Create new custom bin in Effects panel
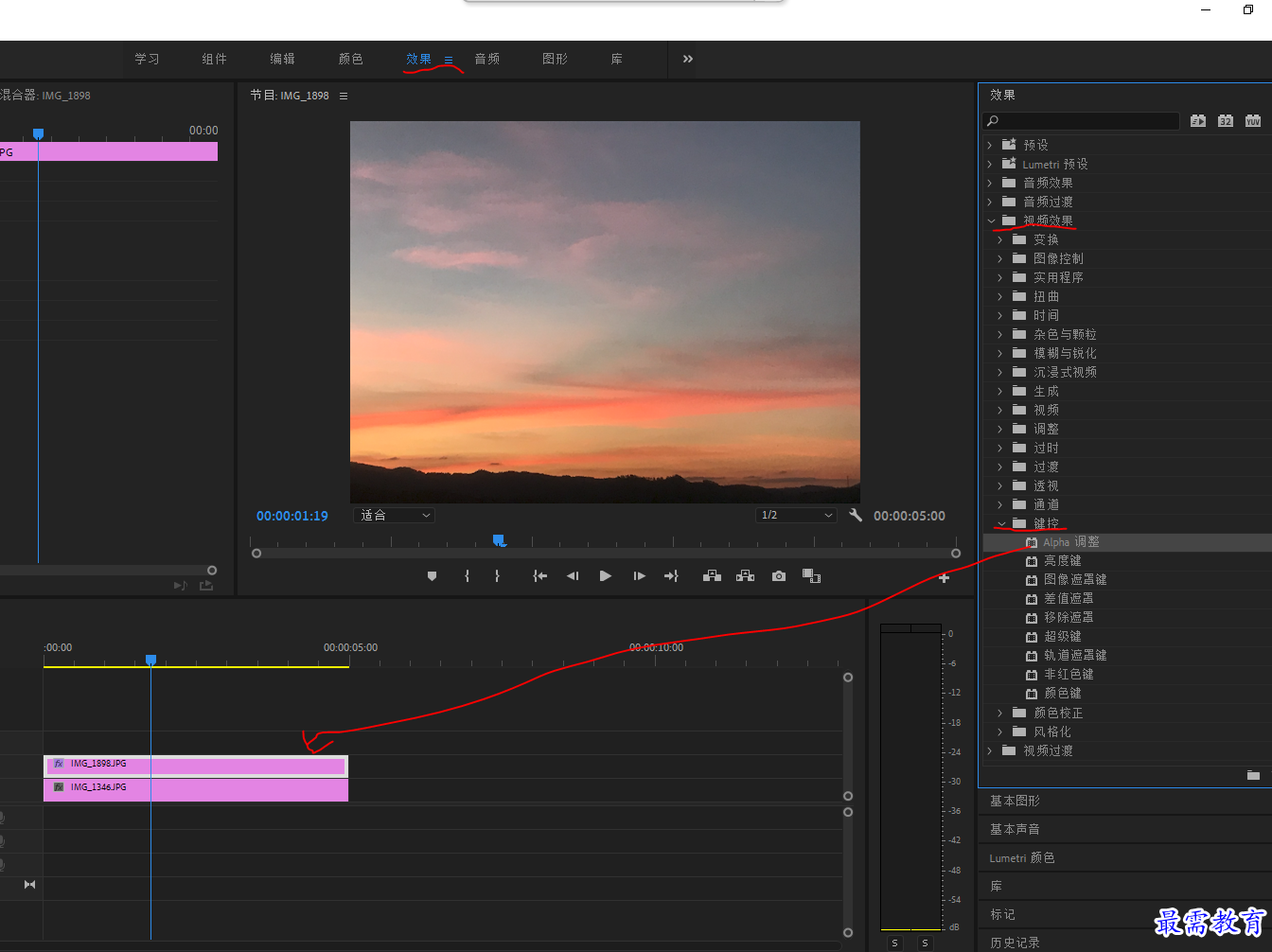Screen dimensions: 1272x952 pos(1253,775)
